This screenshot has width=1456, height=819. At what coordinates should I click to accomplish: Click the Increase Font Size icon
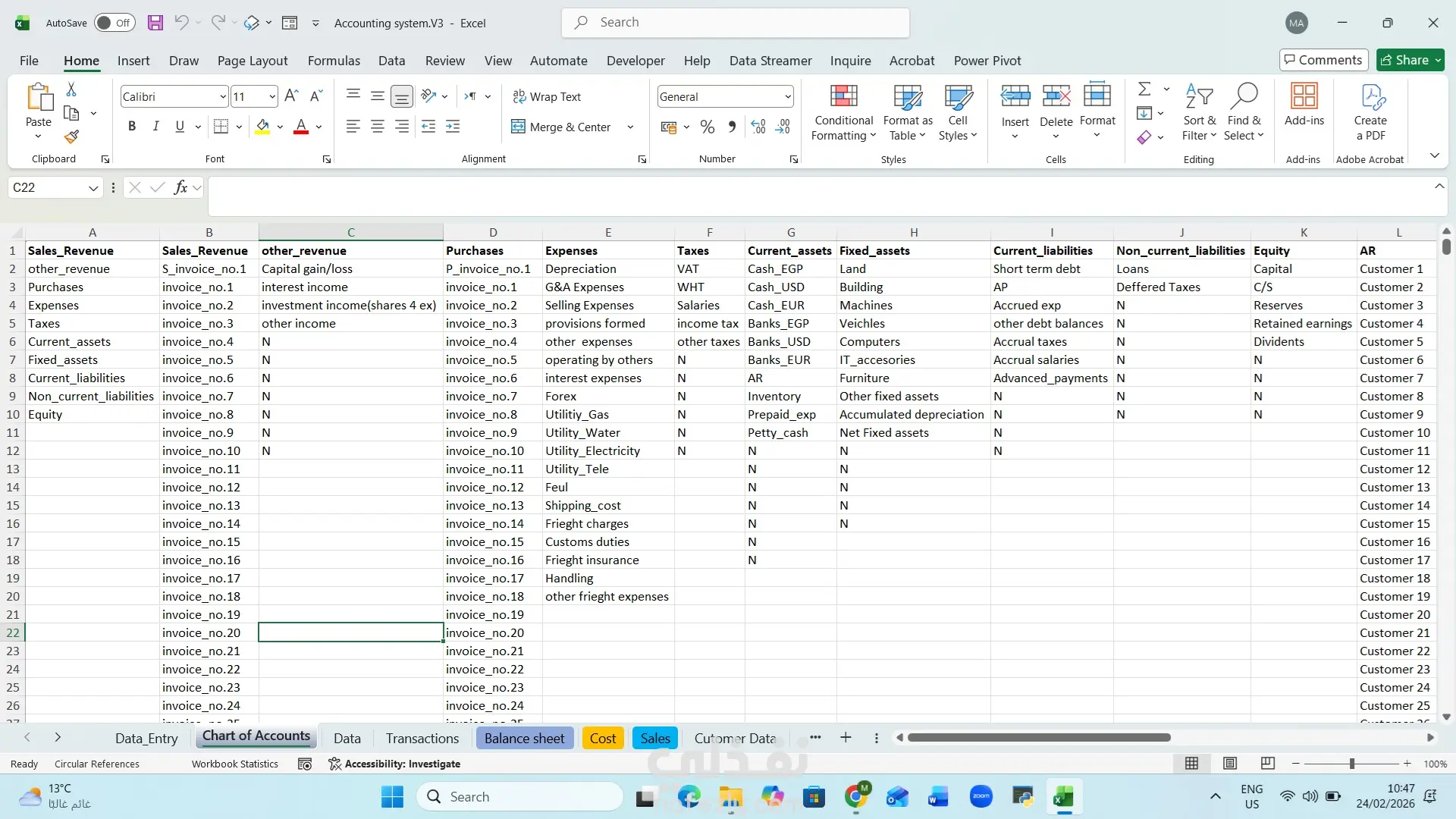[291, 96]
